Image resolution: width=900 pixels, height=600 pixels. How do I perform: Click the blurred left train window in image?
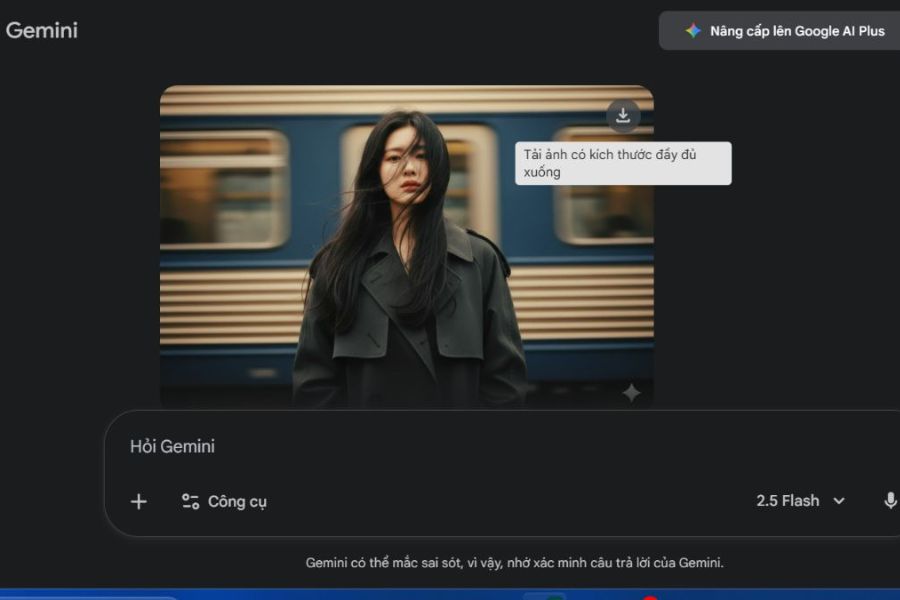point(224,189)
